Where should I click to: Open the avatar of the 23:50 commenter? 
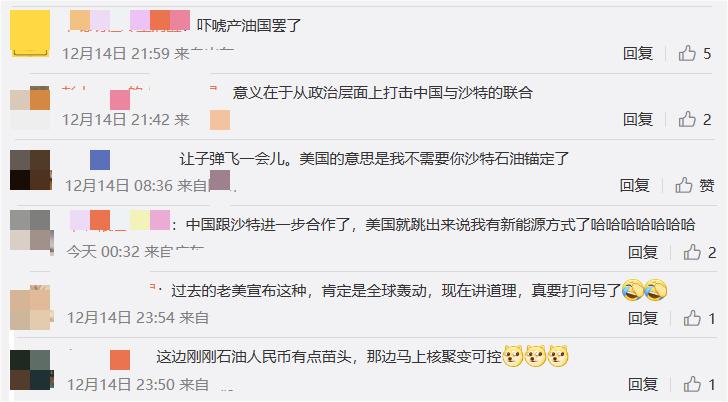(x=31, y=370)
